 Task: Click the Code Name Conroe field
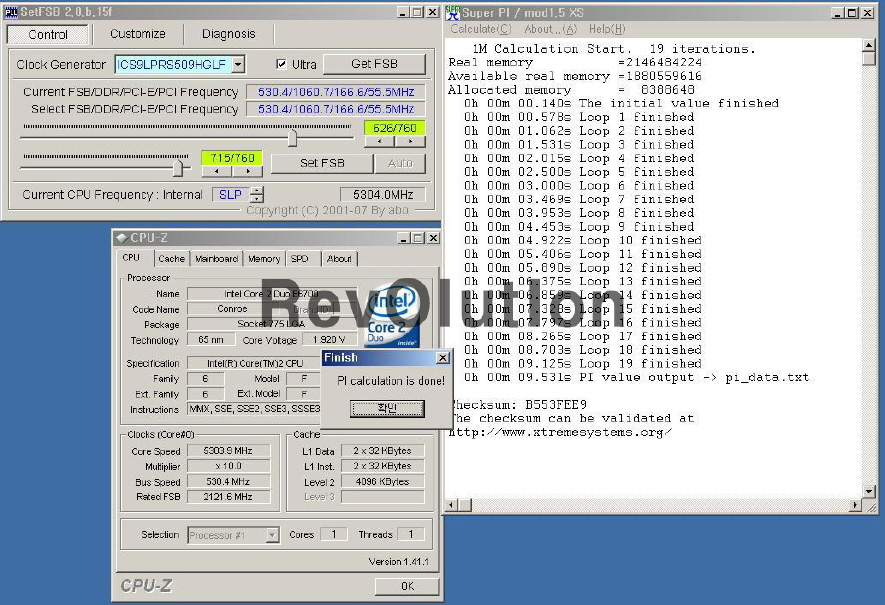pos(232,309)
